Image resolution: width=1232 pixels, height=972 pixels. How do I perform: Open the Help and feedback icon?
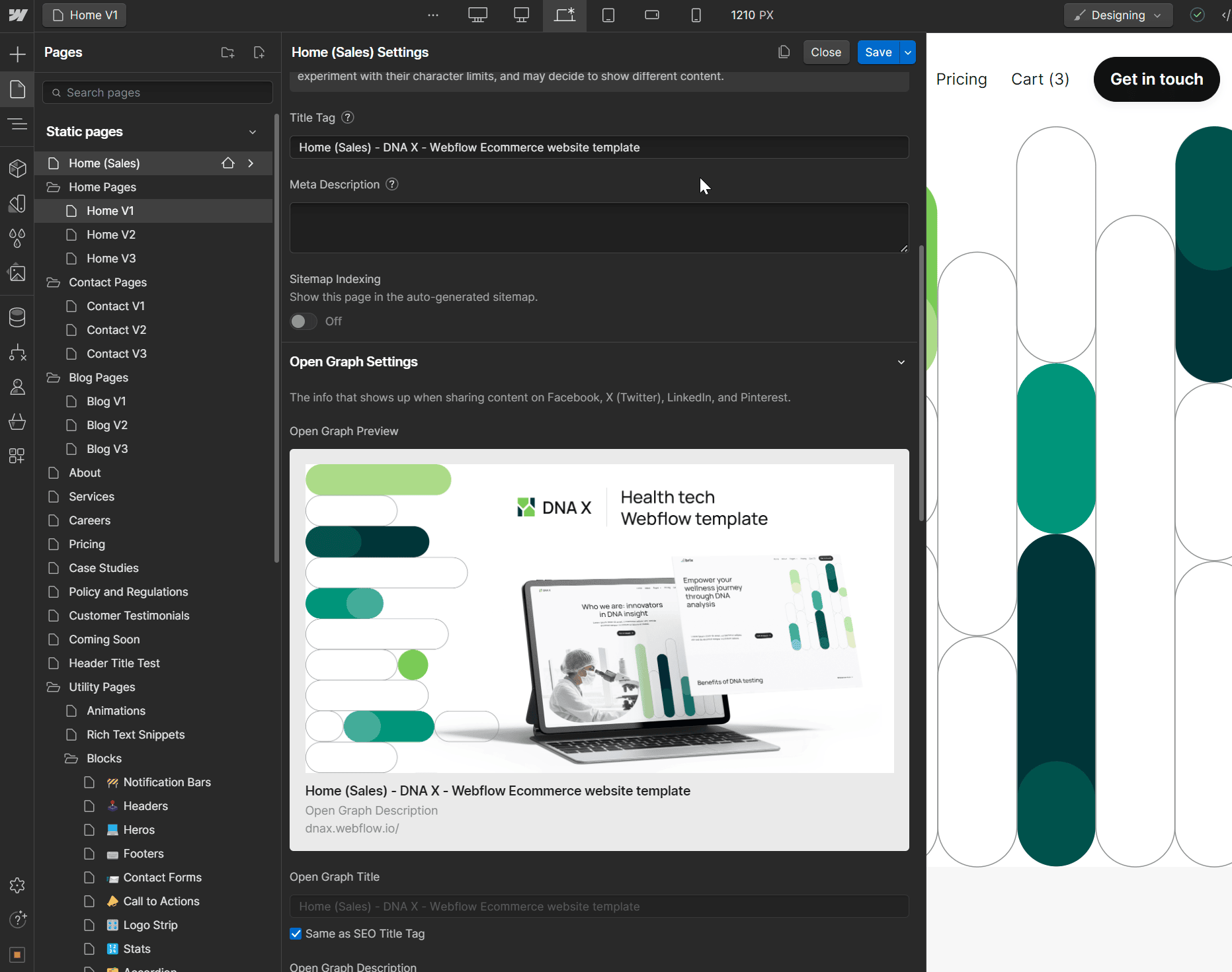click(18, 920)
